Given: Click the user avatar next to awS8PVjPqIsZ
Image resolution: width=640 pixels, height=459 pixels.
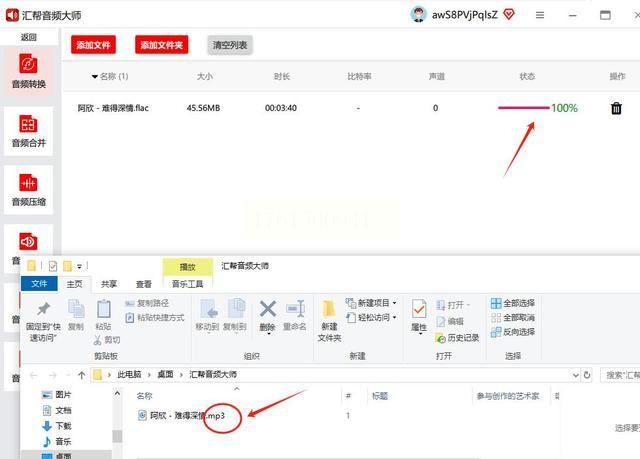Looking at the screenshot, I should click(418, 15).
